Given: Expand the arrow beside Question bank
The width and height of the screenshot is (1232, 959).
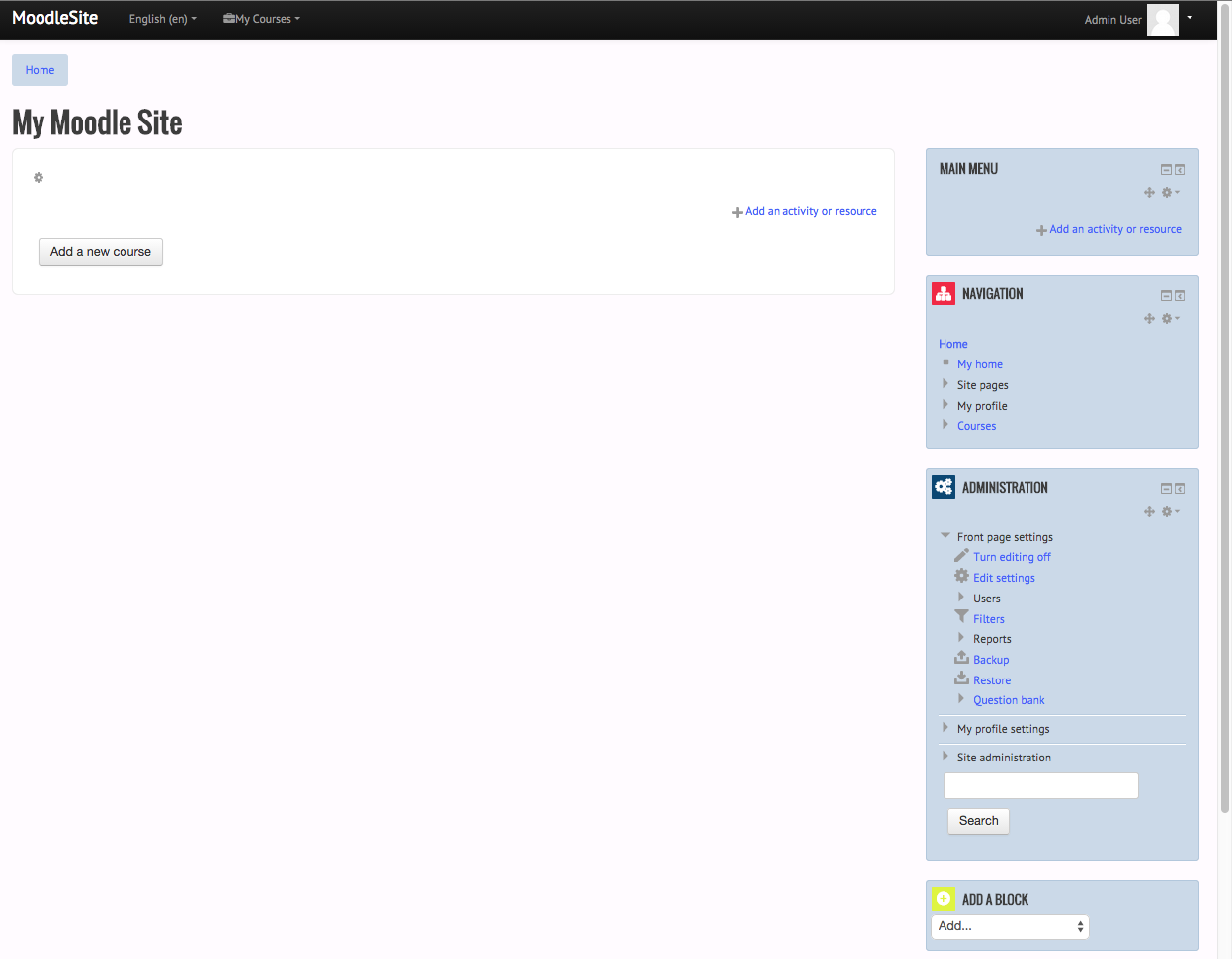Looking at the screenshot, I should pos(961,699).
